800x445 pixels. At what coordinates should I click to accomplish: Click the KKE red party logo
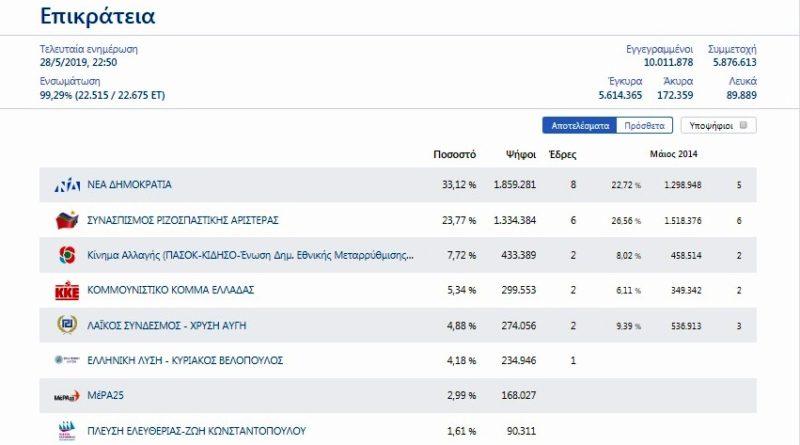coord(66,290)
